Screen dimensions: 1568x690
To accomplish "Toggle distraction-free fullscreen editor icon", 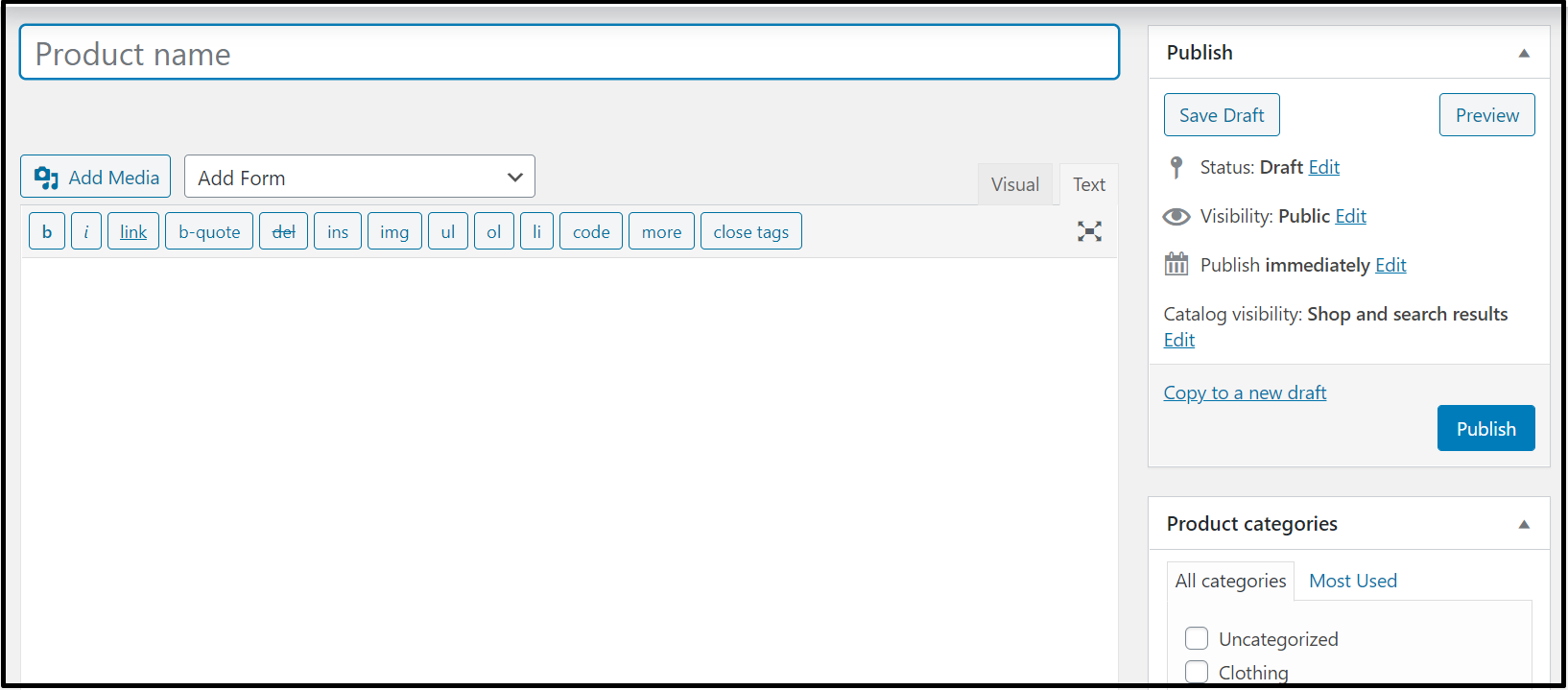I will pyautogui.click(x=1089, y=231).
